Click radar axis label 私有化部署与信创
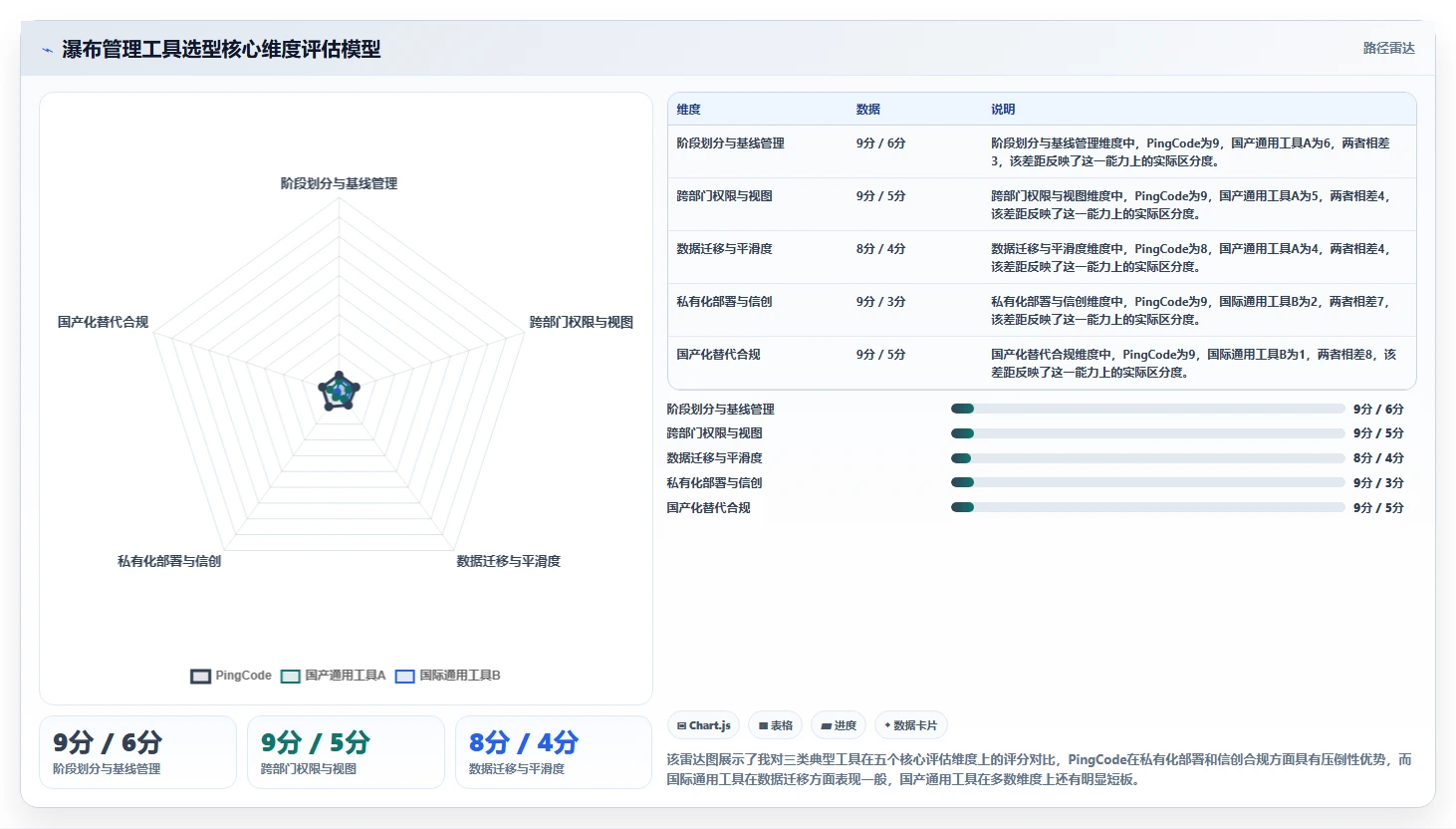Screen dimensions: 1456x829 click(169, 561)
